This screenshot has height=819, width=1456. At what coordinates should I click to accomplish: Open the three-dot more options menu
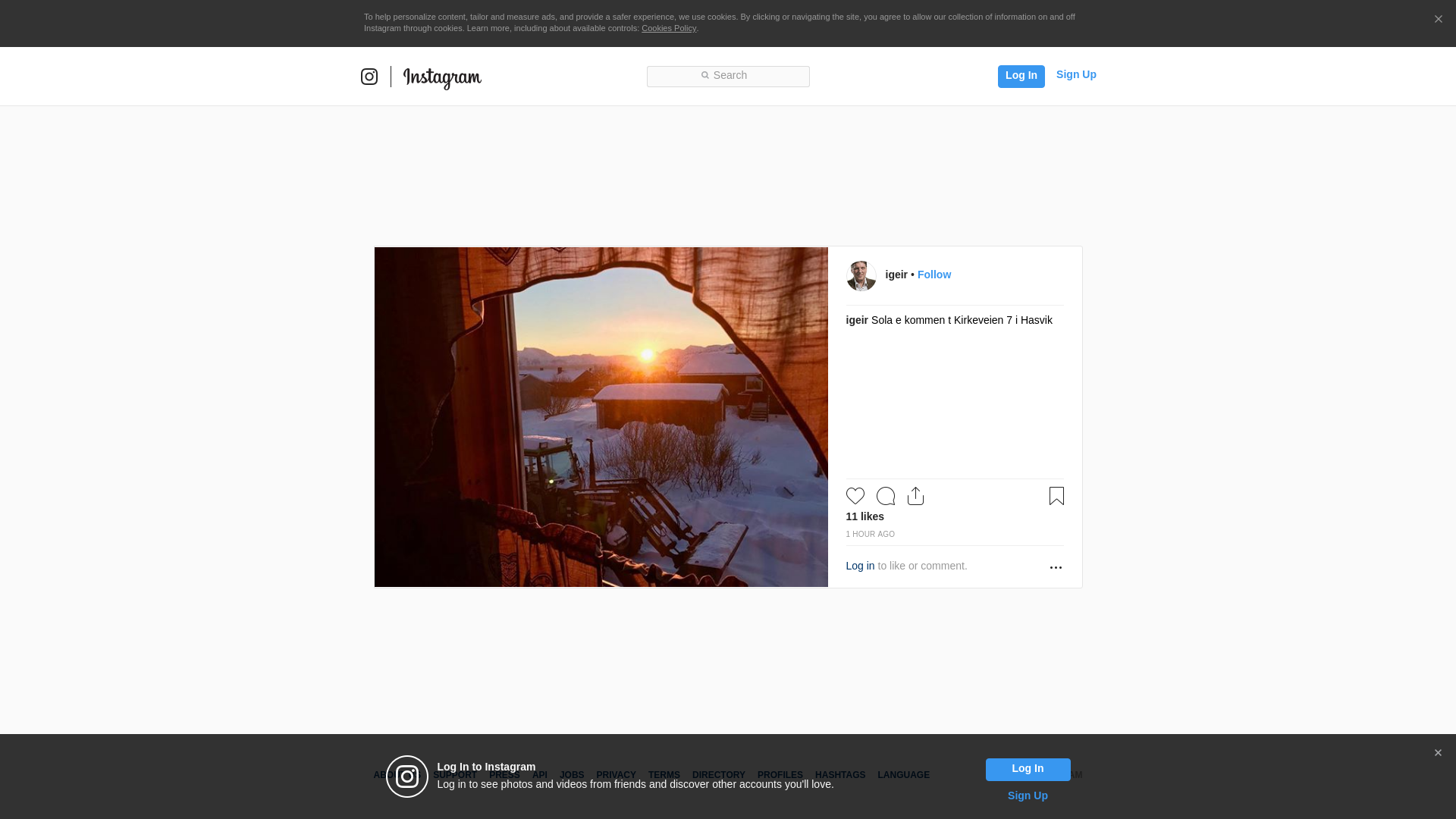[x=1056, y=567]
